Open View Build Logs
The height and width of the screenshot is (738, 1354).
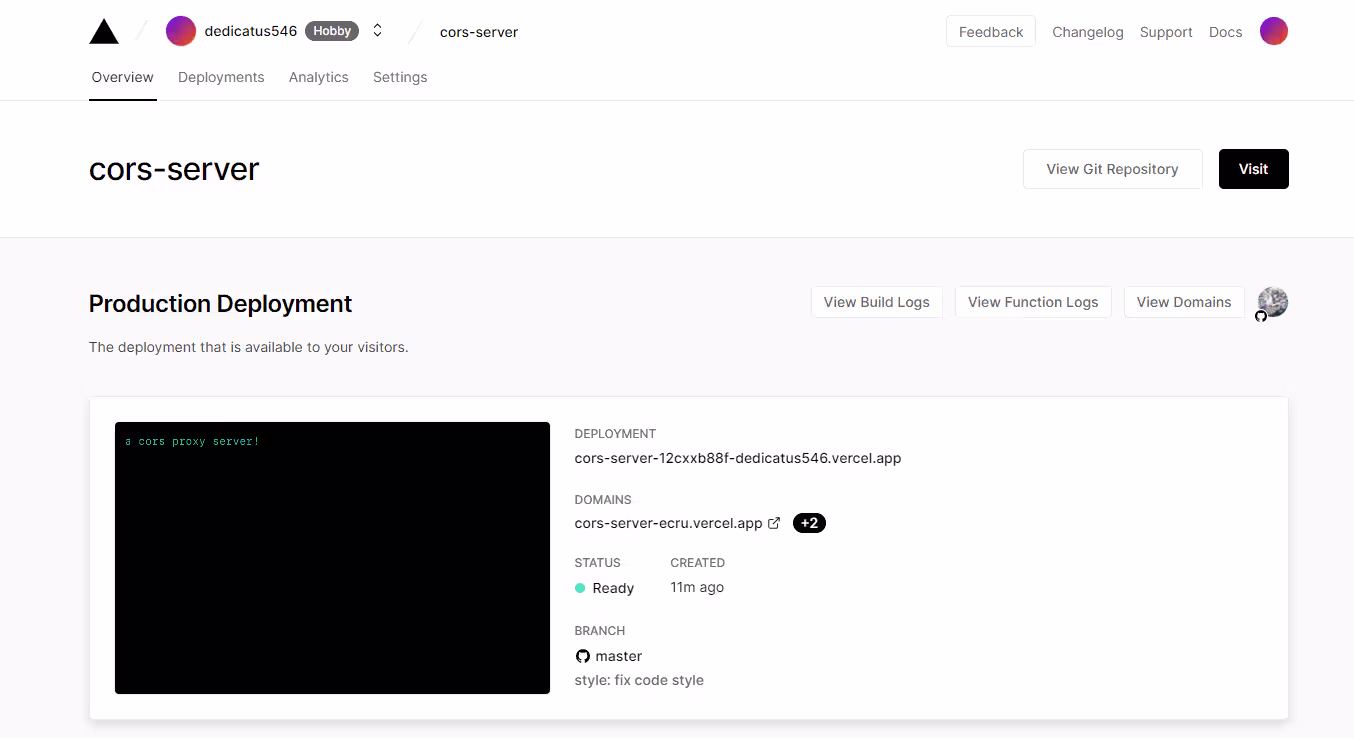(877, 302)
